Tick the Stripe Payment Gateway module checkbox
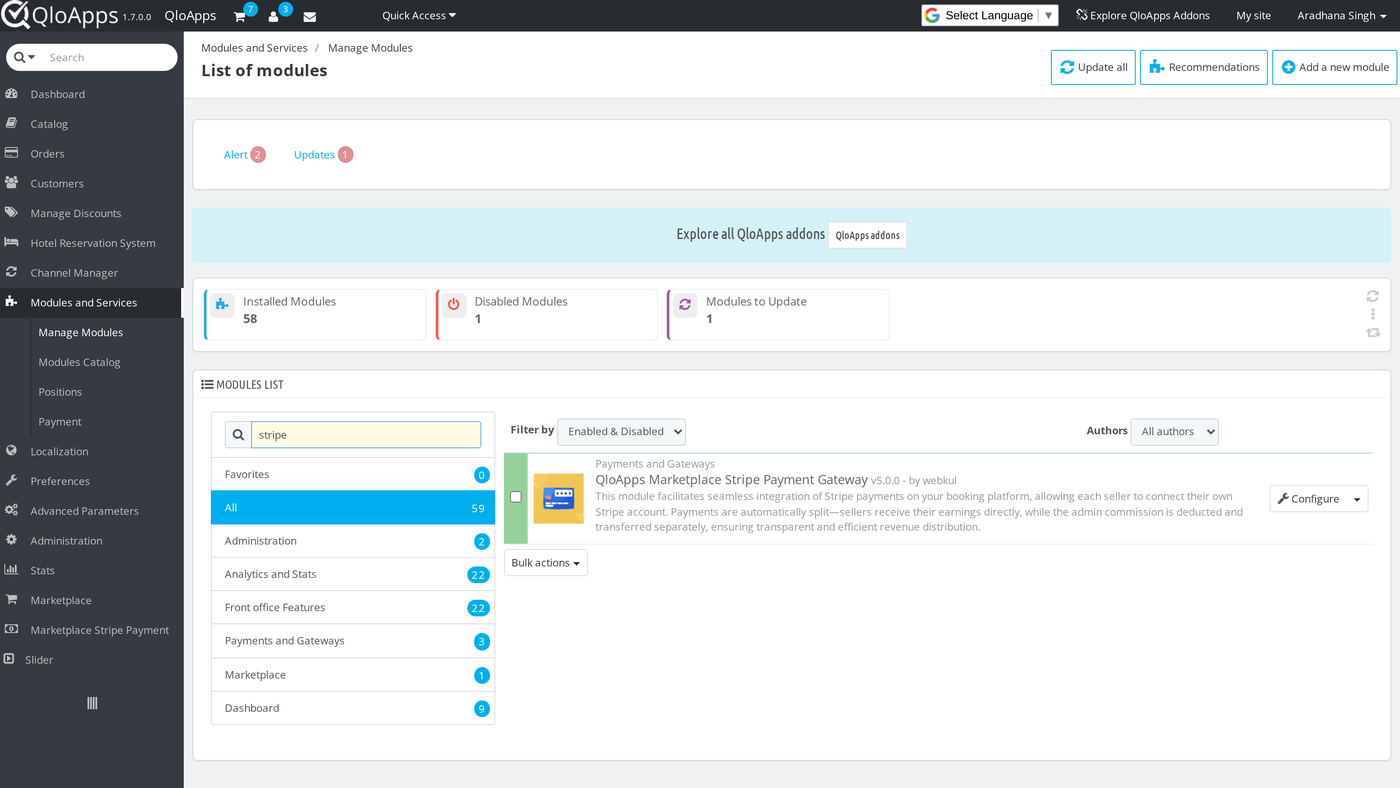Screen dimensions: 1400x788 pyautogui.click(x=516, y=497)
